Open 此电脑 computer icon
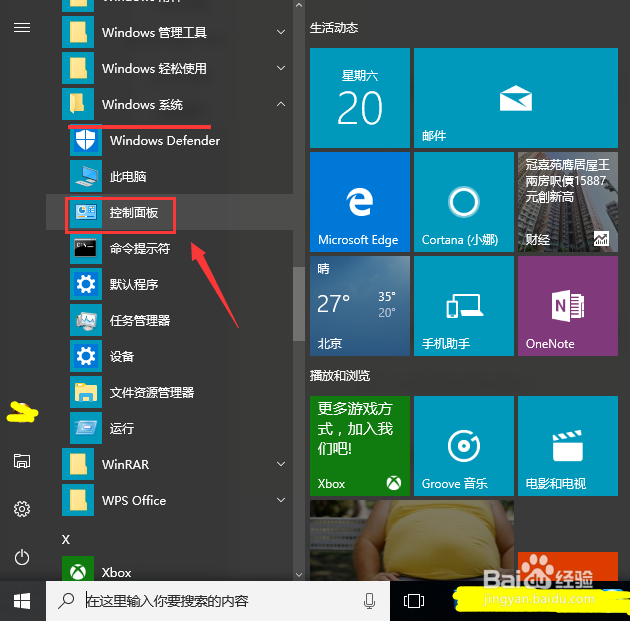 (x=86, y=176)
